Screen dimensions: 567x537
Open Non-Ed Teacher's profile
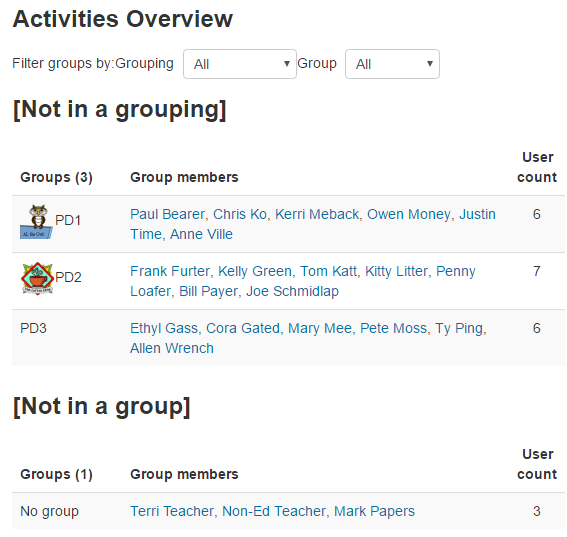pyautogui.click(x=274, y=511)
